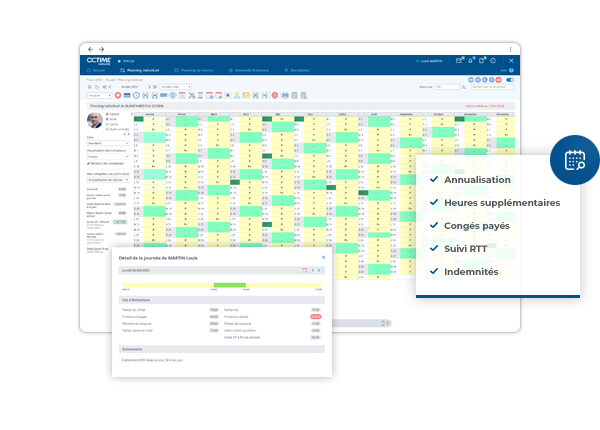Click the red plus add icon in toolbar
The height and width of the screenshot is (430, 600).
coord(118,95)
